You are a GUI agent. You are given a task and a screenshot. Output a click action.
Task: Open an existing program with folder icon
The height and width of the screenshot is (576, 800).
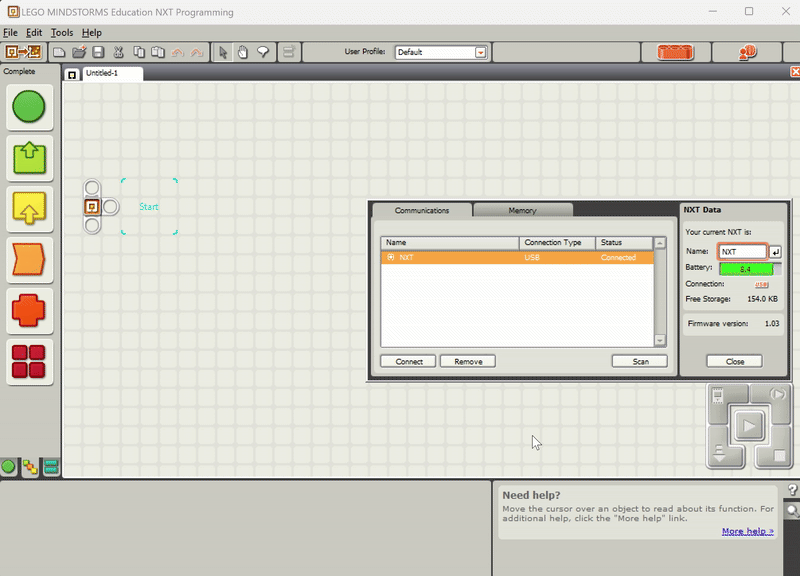[79, 52]
